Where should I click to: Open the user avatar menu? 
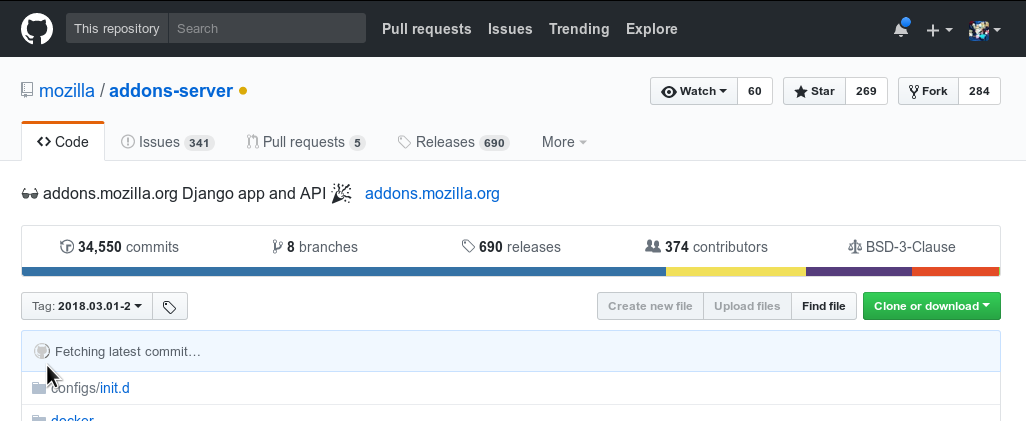pyautogui.click(x=985, y=29)
